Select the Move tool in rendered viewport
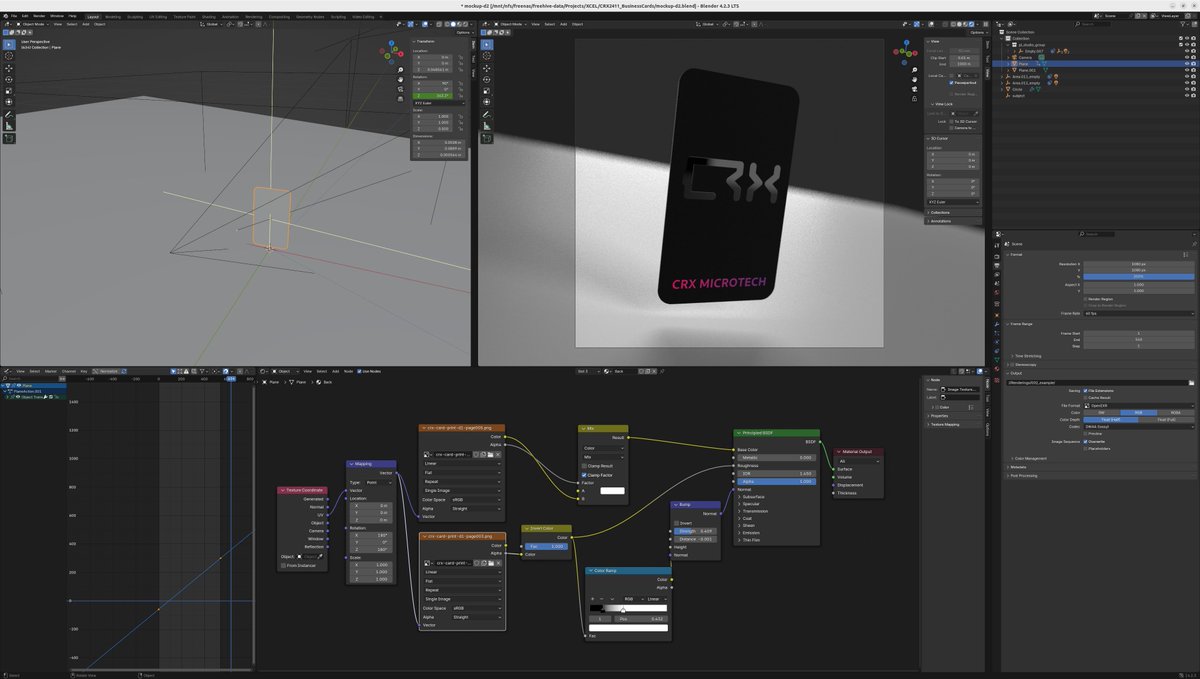 click(x=486, y=69)
